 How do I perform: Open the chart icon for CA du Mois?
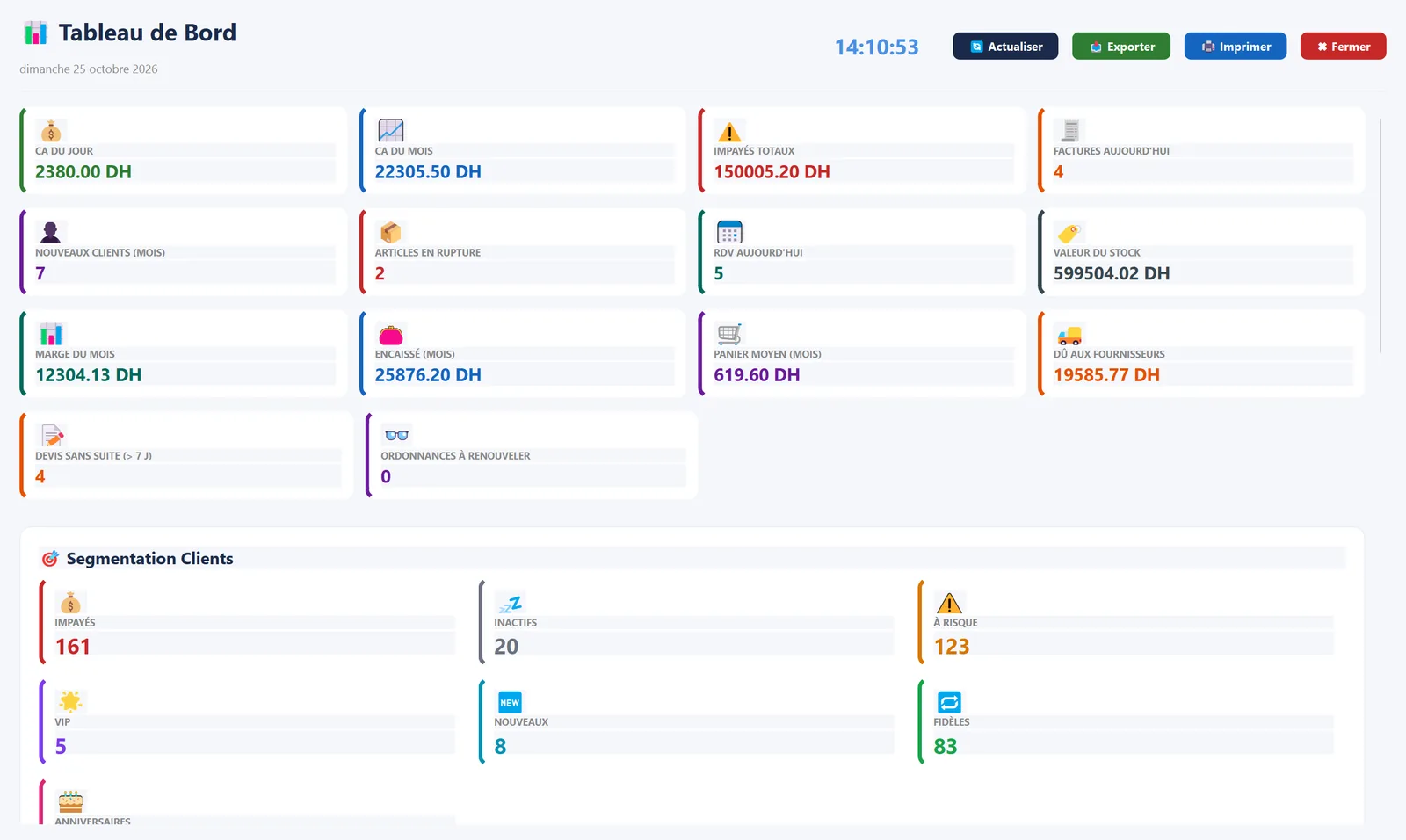coord(391,131)
